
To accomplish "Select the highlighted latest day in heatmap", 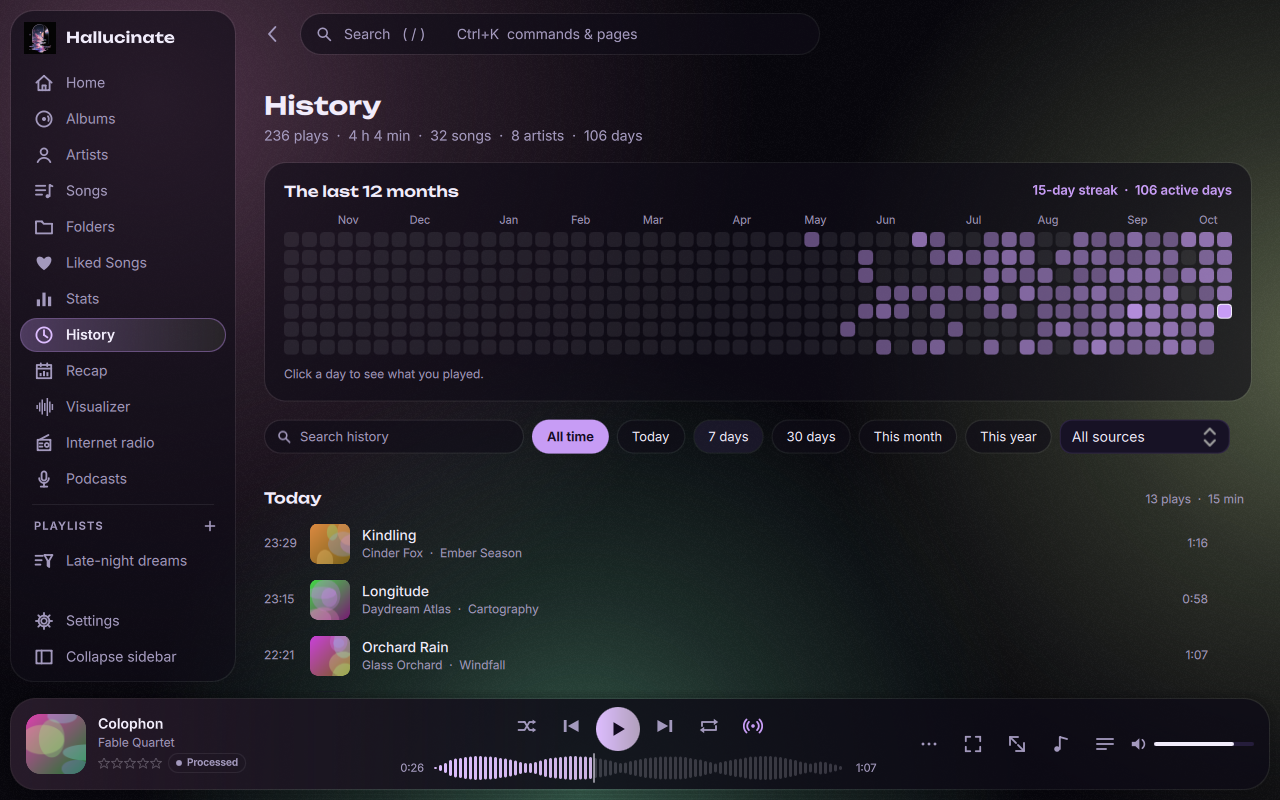I will tap(1224, 311).
